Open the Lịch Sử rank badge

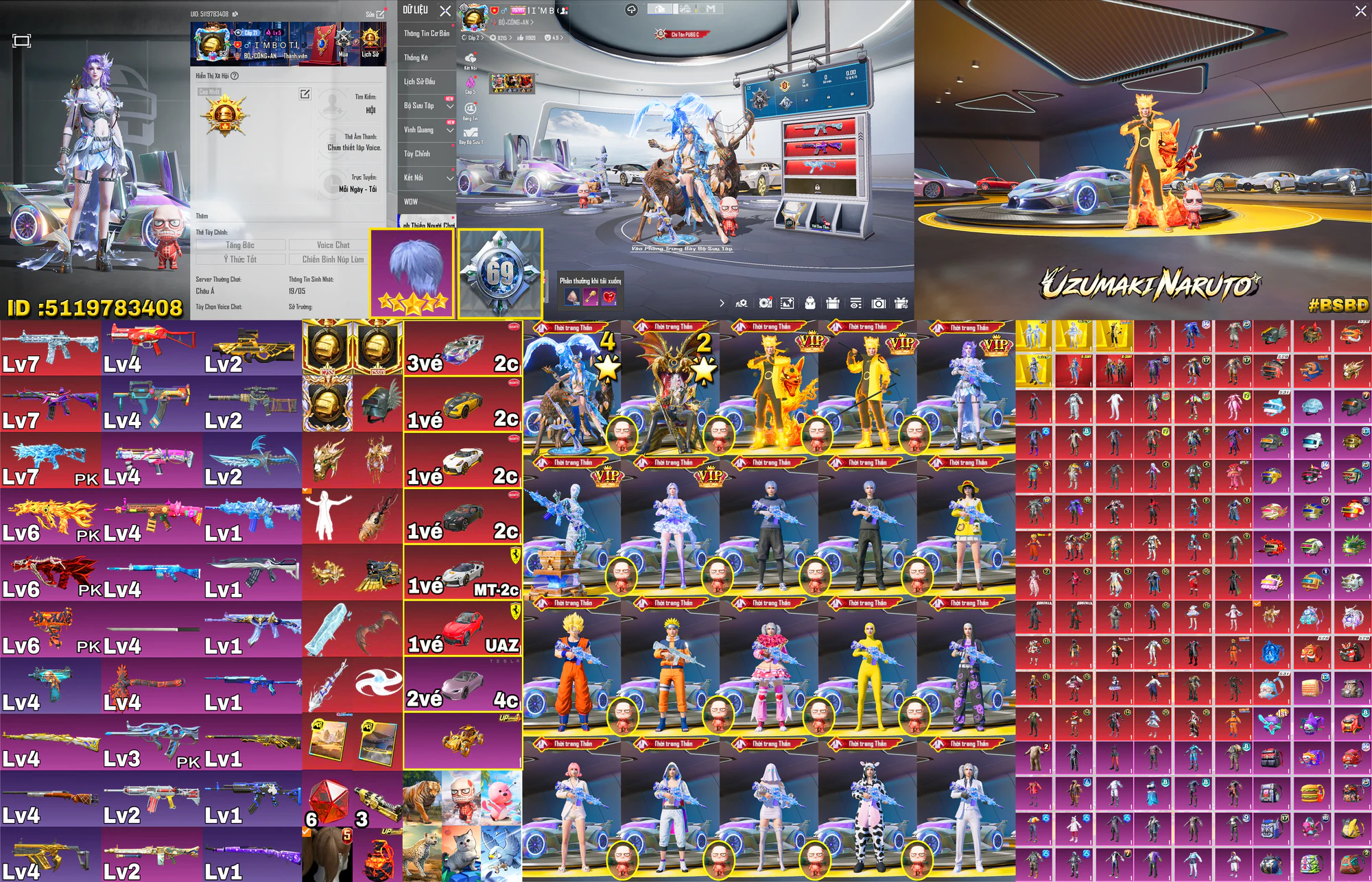pyautogui.click(x=370, y=43)
